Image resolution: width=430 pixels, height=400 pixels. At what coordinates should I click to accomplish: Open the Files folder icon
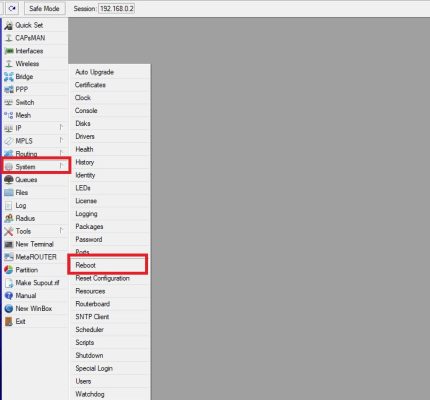tap(9, 193)
